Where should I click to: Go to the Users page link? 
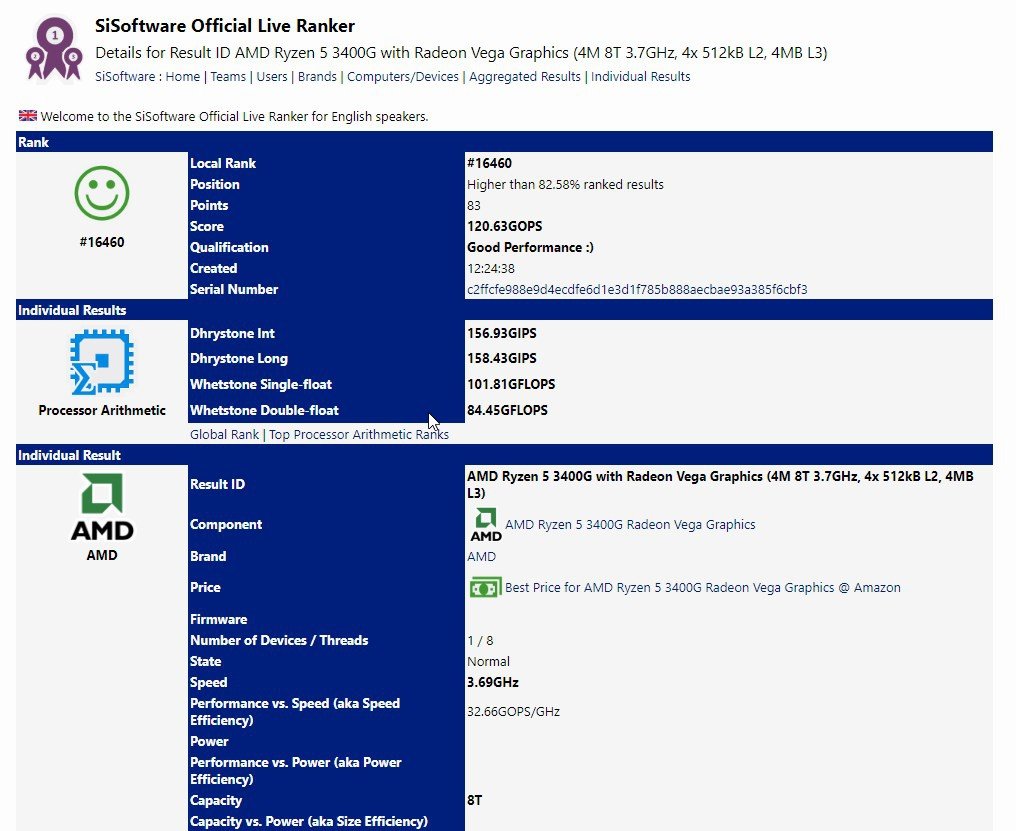[x=271, y=76]
